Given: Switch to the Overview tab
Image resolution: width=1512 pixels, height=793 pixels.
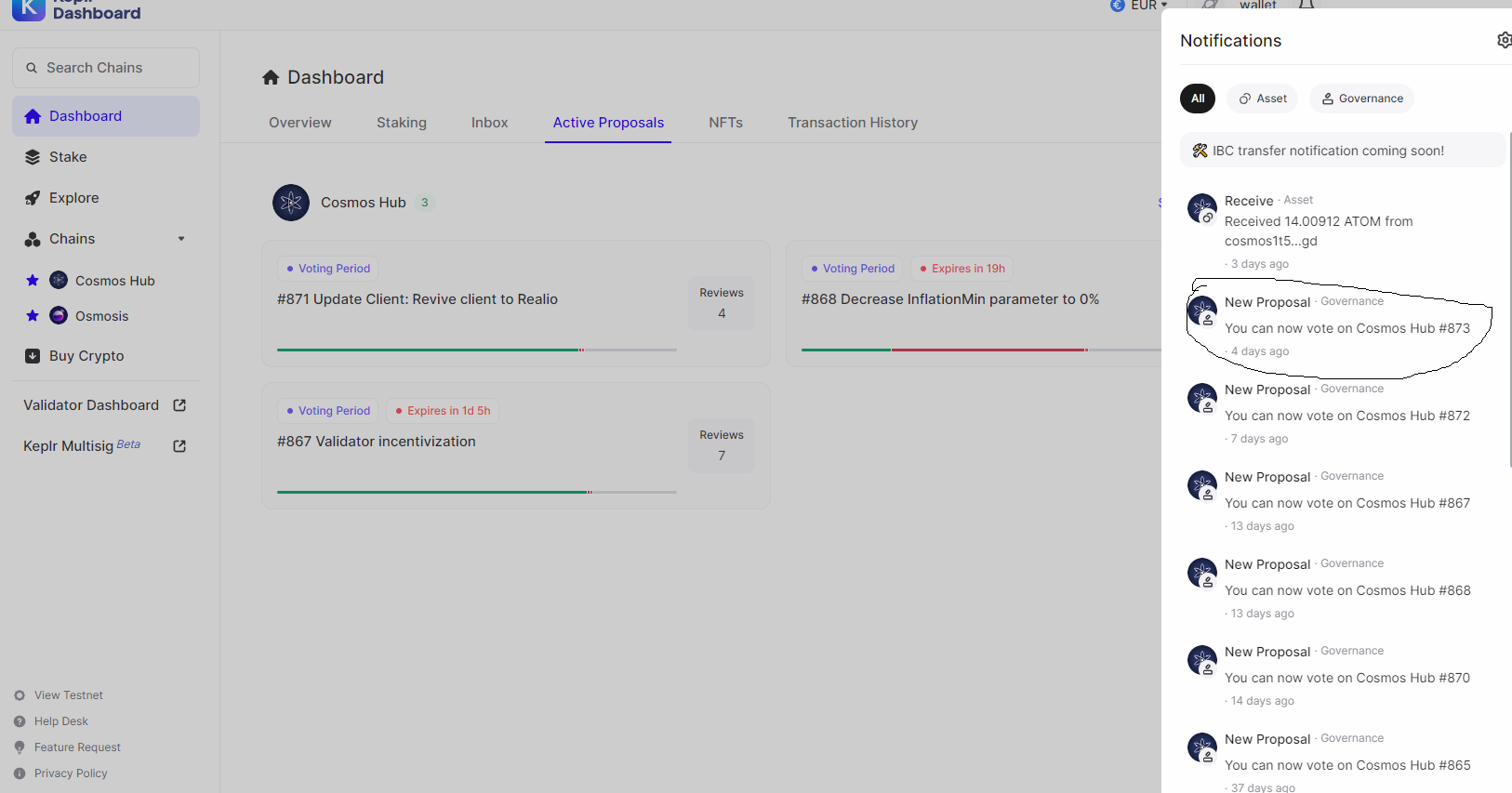Looking at the screenshot, I should [x=300, y=123].
